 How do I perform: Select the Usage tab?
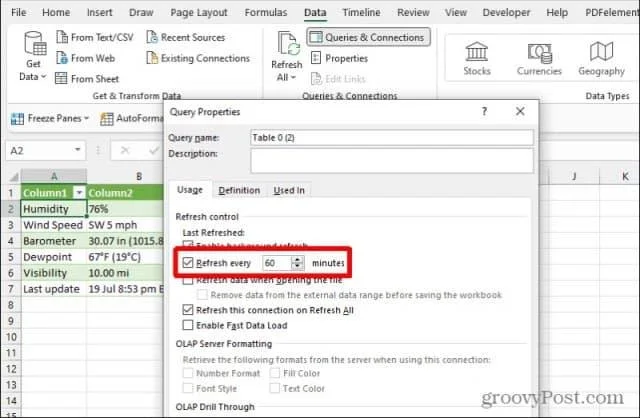click(x=190, y=190)
